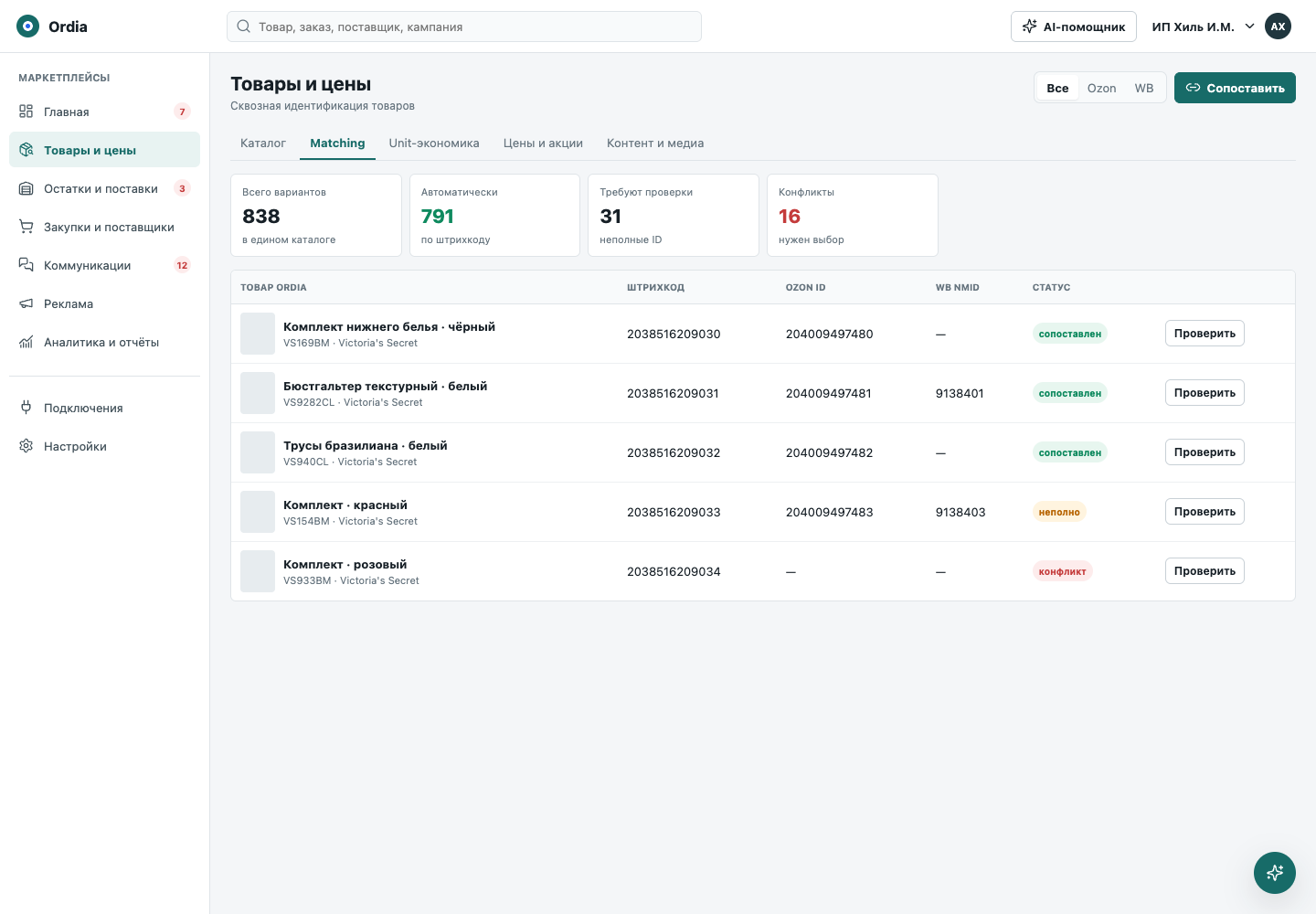The image size is (1316, 914).
Task: Click the search magnifier icon
Action: point(243,27)
